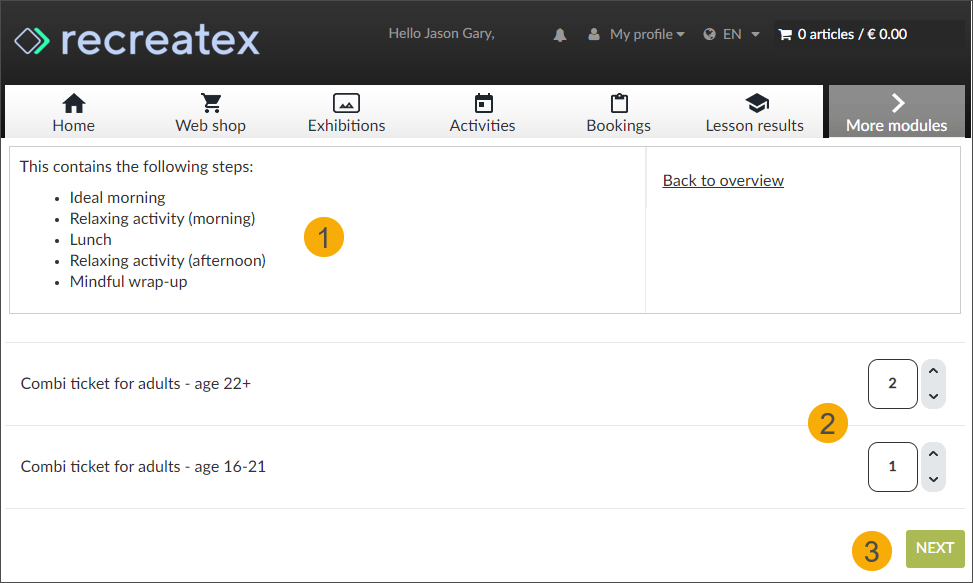This screenshot has height=583, width=973.
Task: Select the Lesson results stack icon
Action: point(755,102)
